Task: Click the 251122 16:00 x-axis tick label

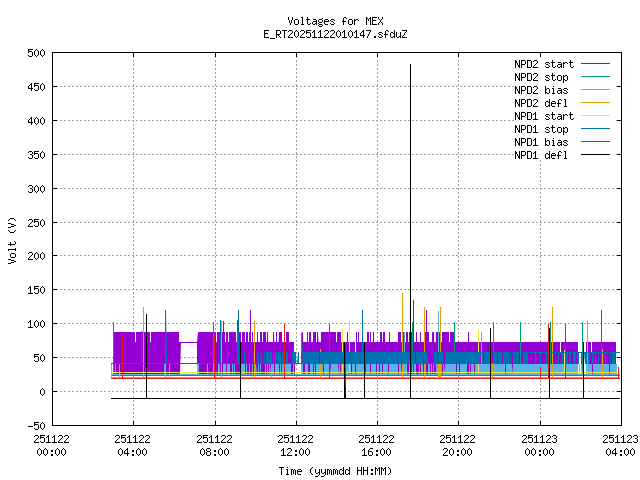Action: pos(377,444)
